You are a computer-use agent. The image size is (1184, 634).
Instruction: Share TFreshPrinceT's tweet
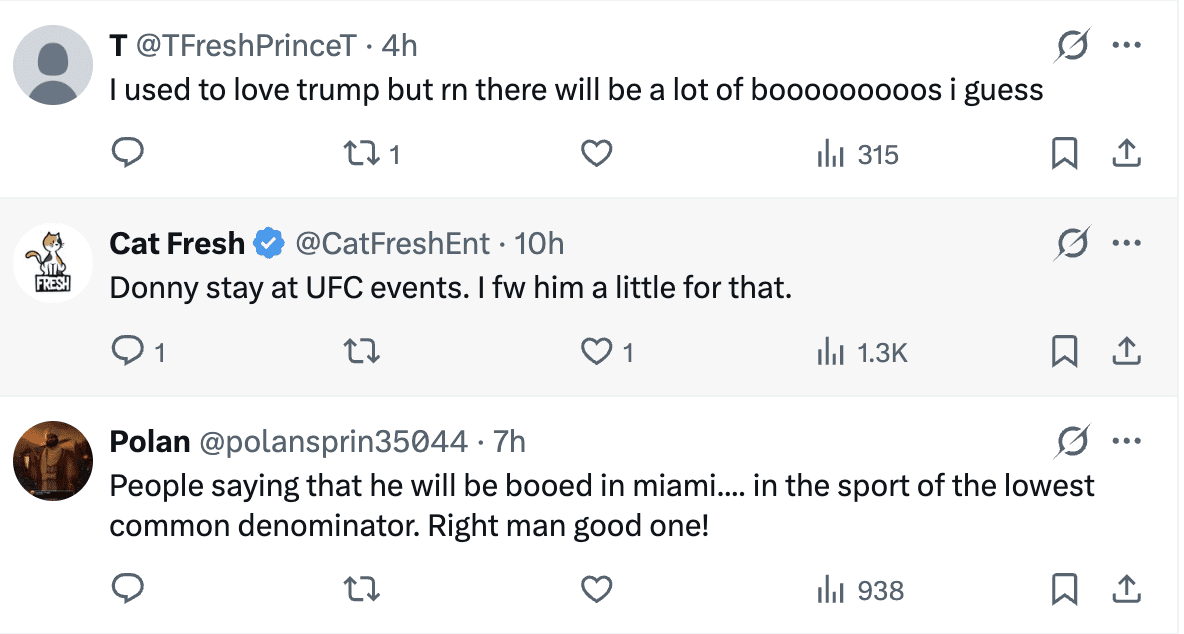[x=1126, y=154]
